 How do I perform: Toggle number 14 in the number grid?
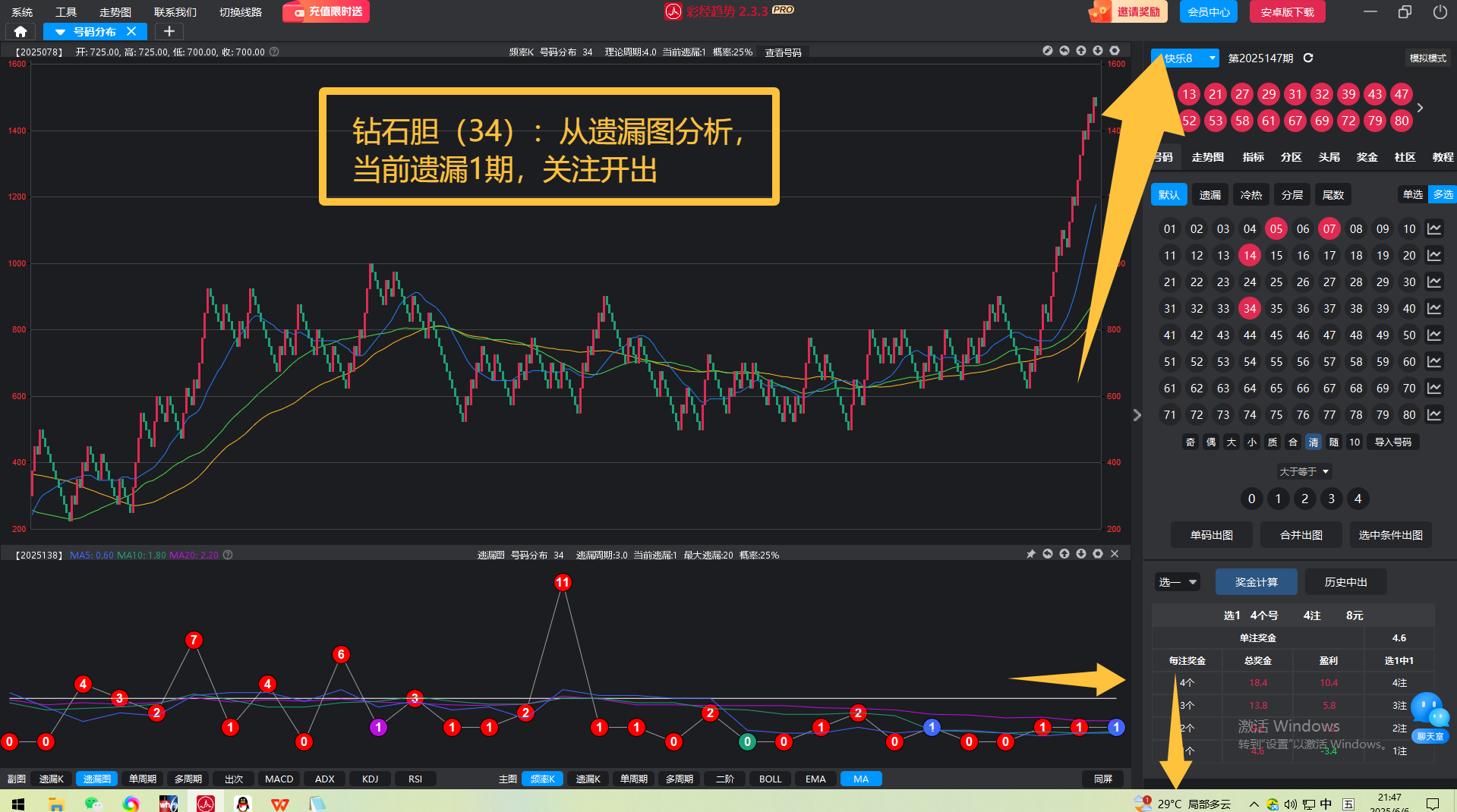(1250, 255)
